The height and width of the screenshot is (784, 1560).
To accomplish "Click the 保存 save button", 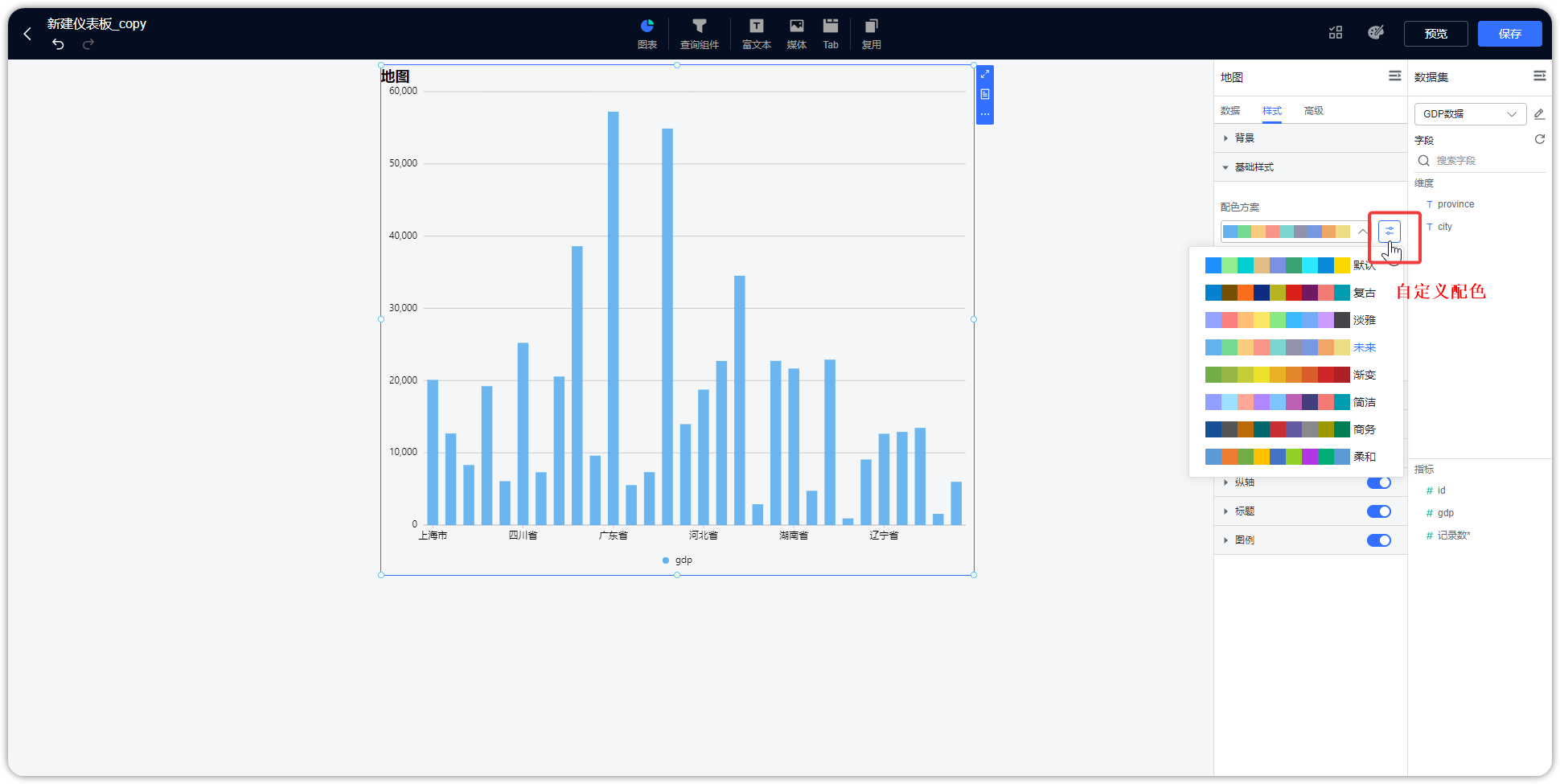I will point(1510,34).
